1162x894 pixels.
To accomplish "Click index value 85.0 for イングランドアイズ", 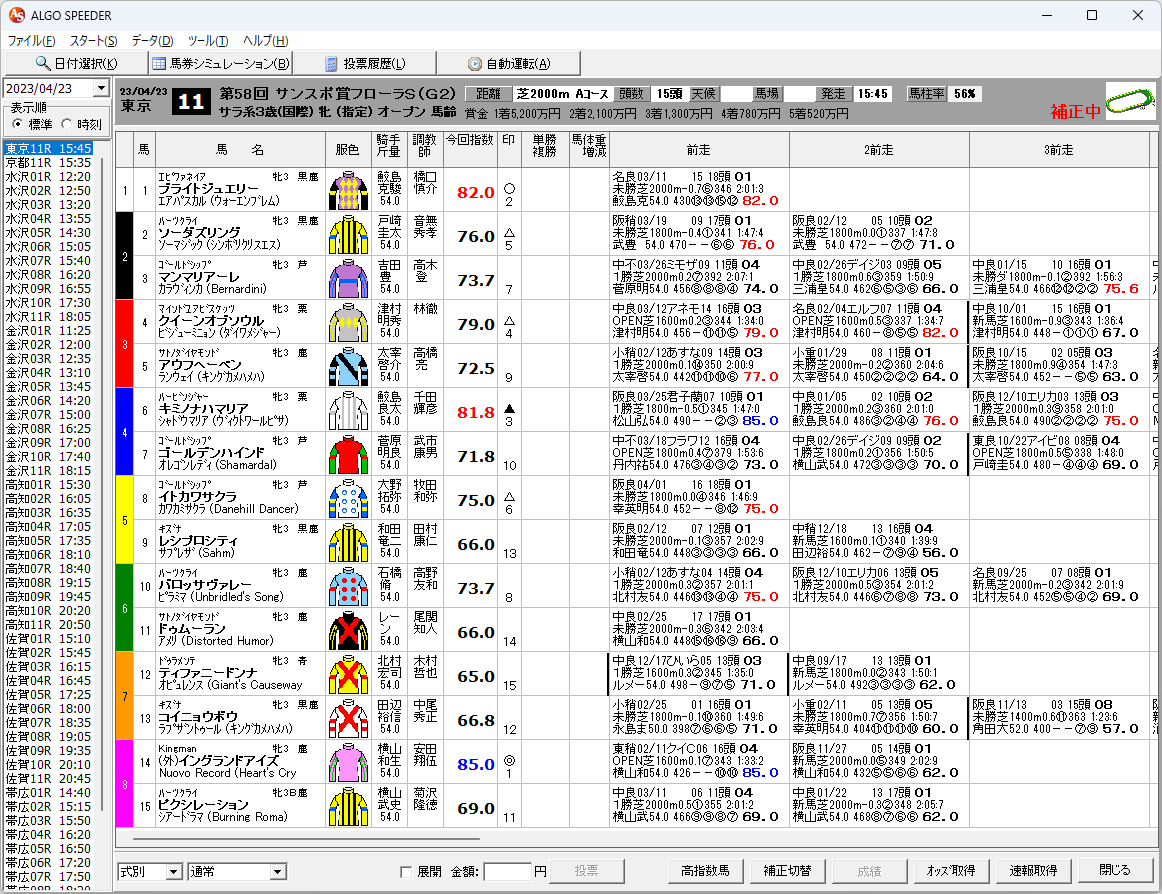I will point(476,764).
